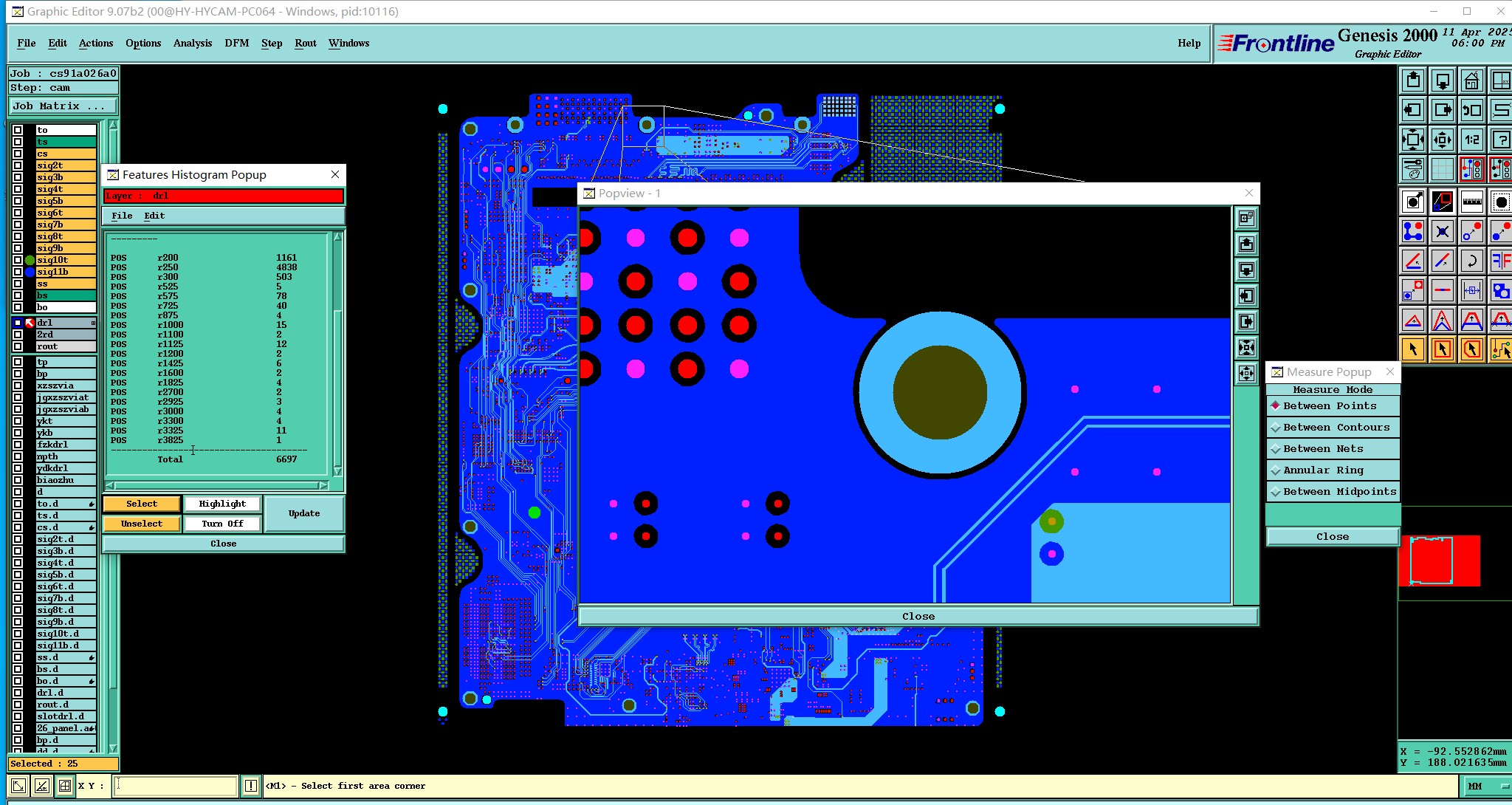
Task: Choose Annular Ring measure mode
Action: pyautogui.click(x=1323, y=470)
